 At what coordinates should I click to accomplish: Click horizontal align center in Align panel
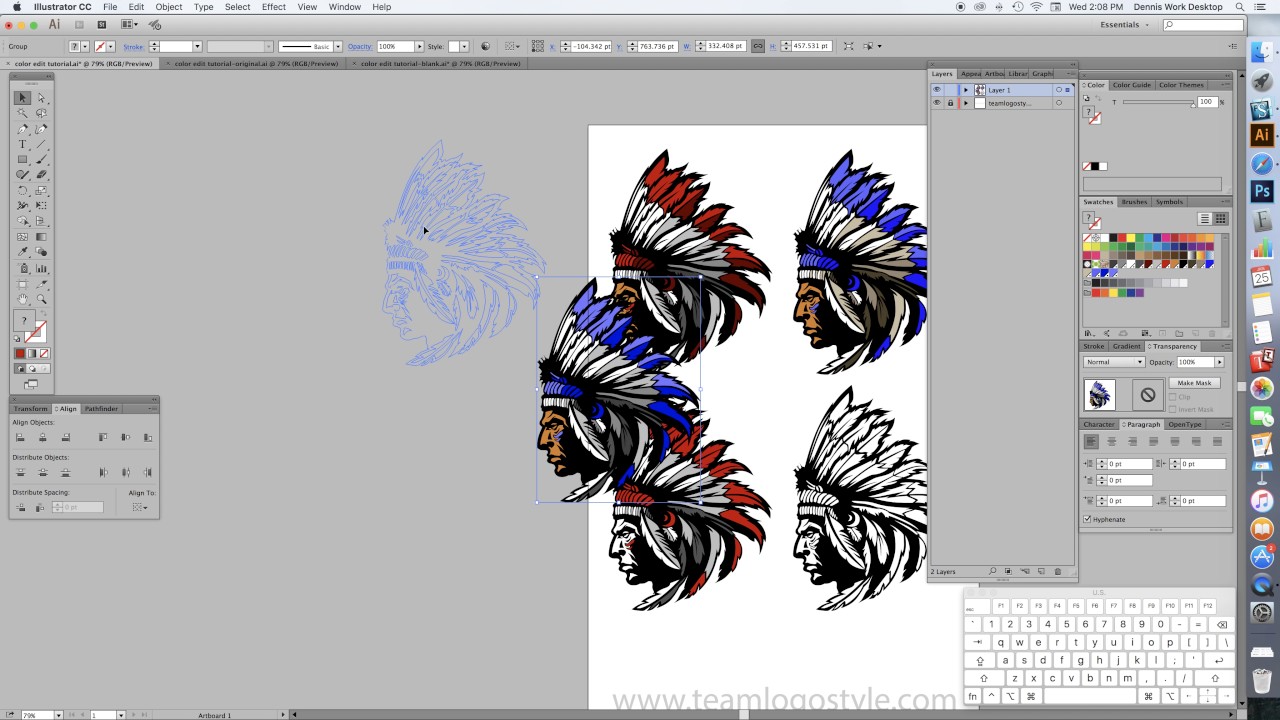(x=43, y=437)
